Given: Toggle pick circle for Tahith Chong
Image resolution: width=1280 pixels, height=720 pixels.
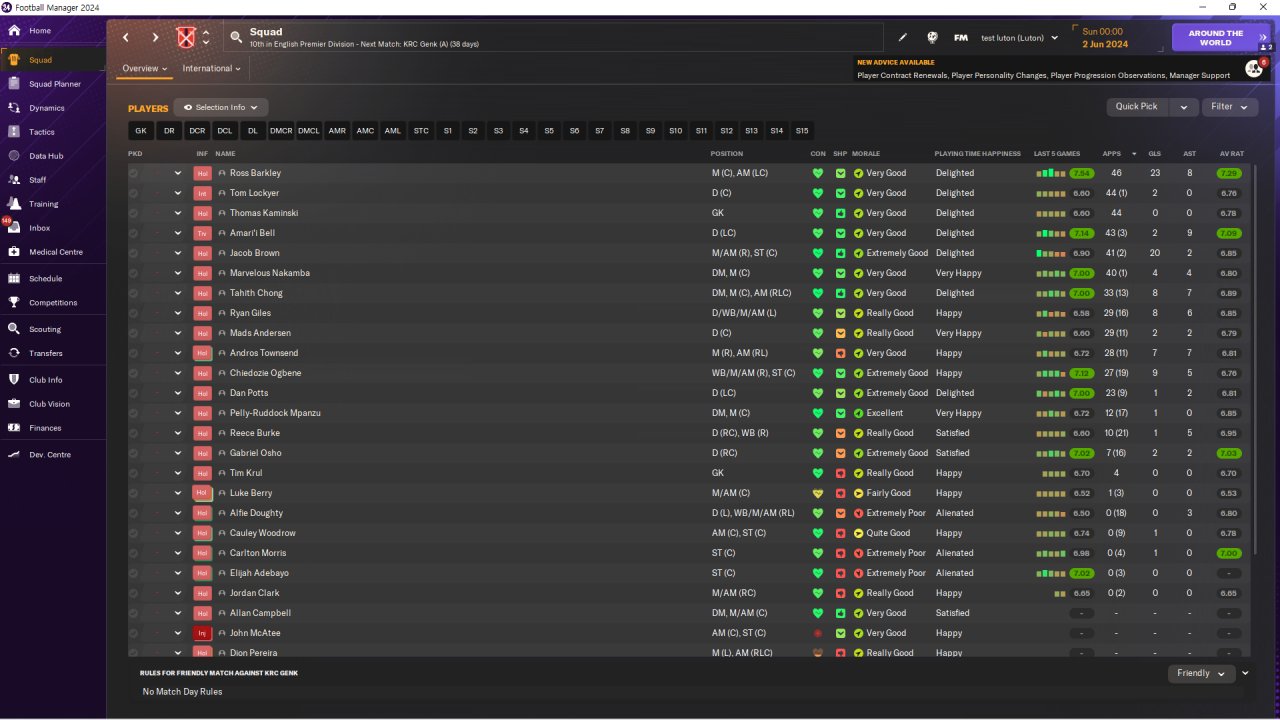Looking at the screenshot, I should pos(133,293).
